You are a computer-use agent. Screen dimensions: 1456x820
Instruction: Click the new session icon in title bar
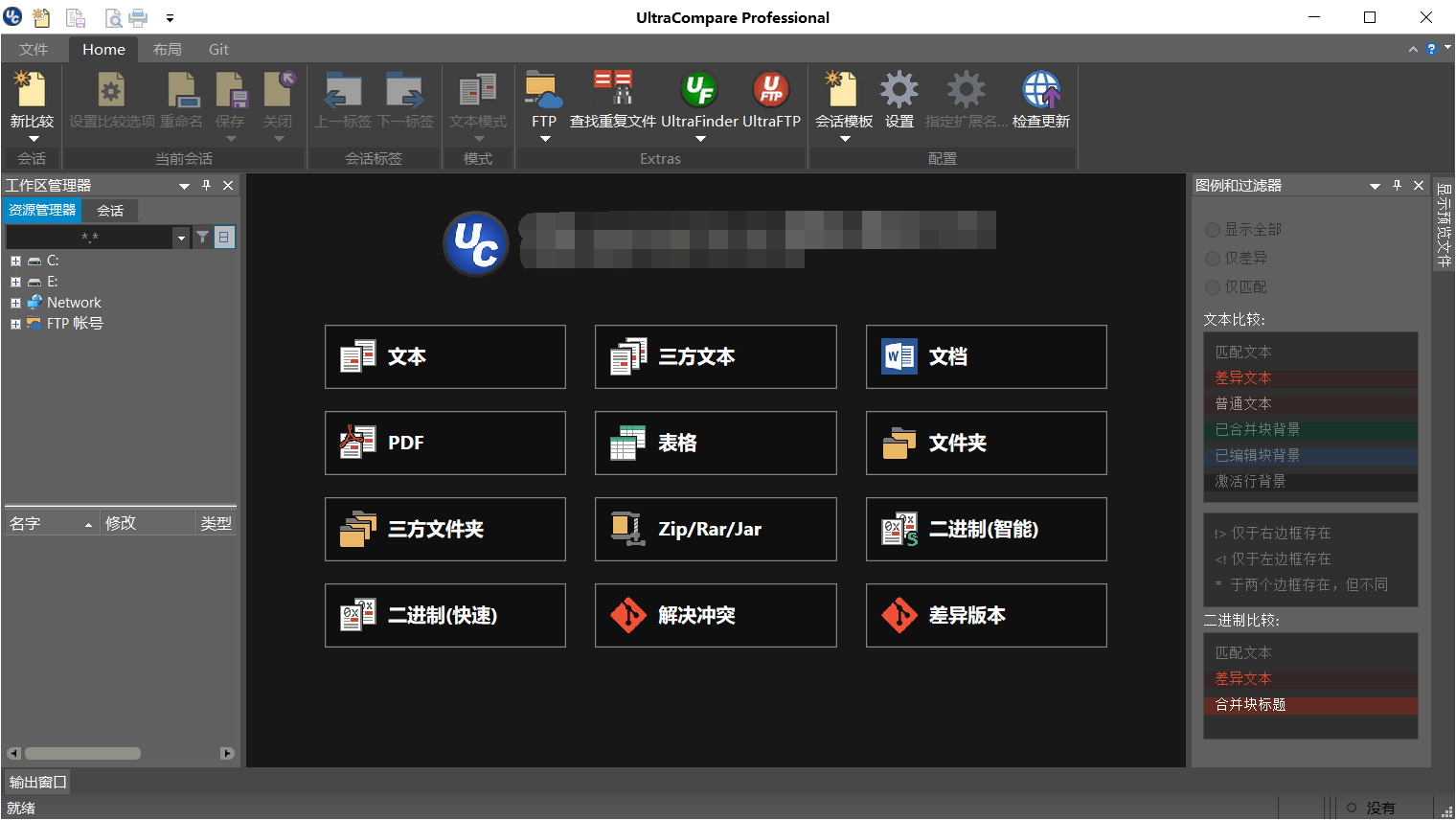[x=41, y=17]
